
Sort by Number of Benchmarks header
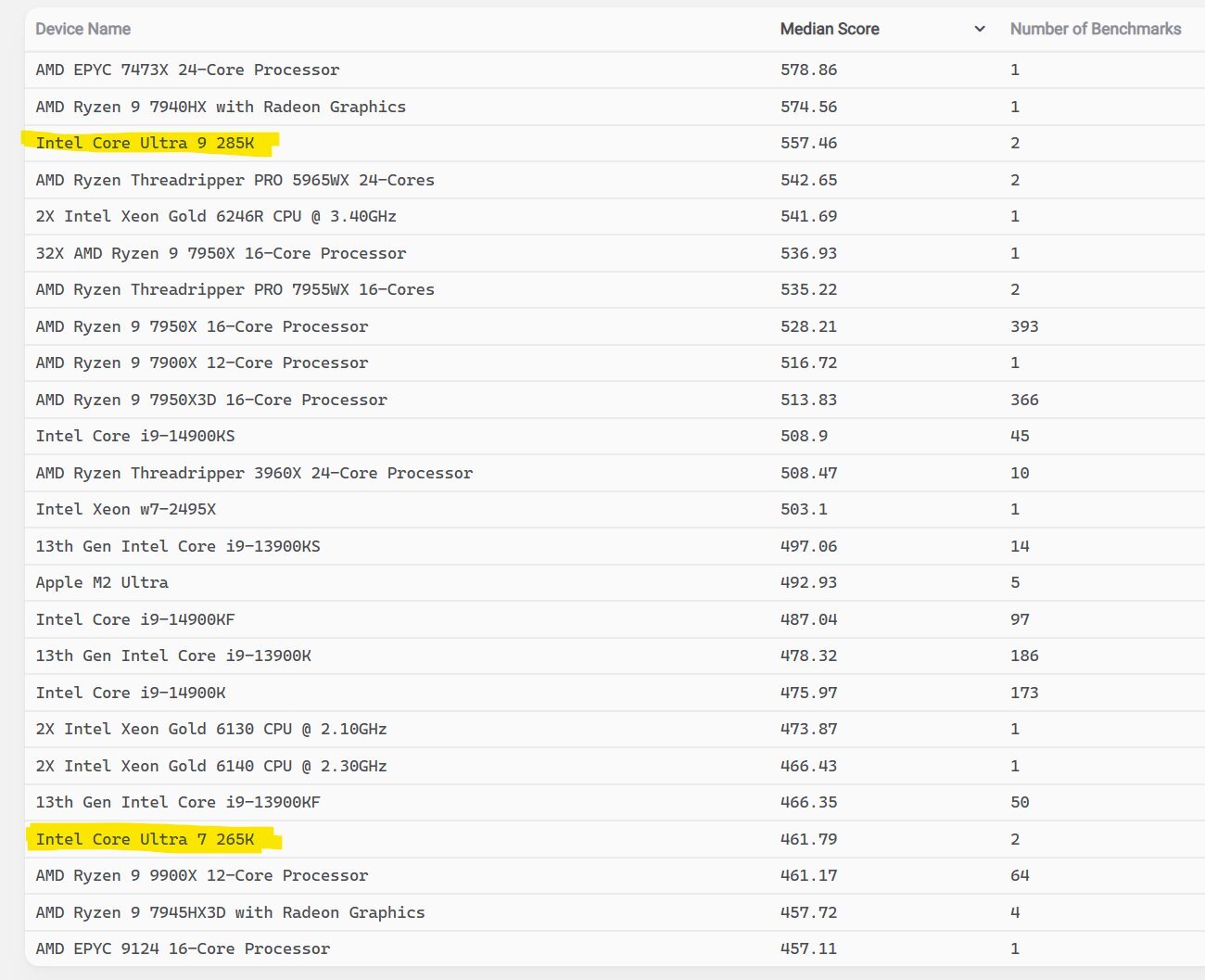pyautogui.click(x=1095, y=29)
